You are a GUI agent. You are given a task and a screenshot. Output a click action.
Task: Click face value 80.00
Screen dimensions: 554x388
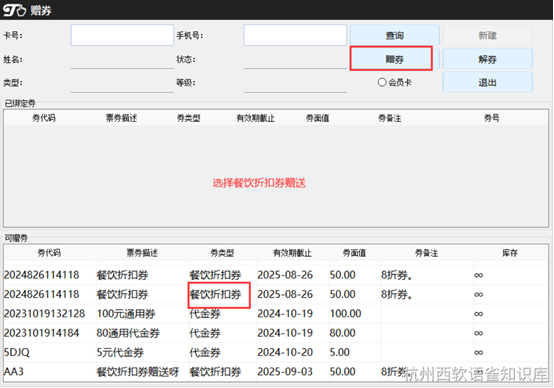tap(342, 333)
